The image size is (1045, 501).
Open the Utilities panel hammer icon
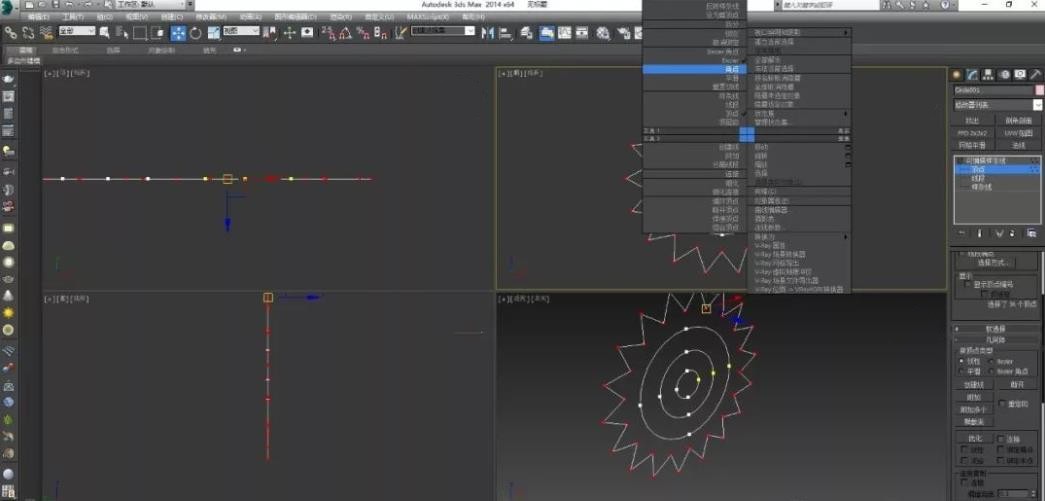pos(1036,74)
